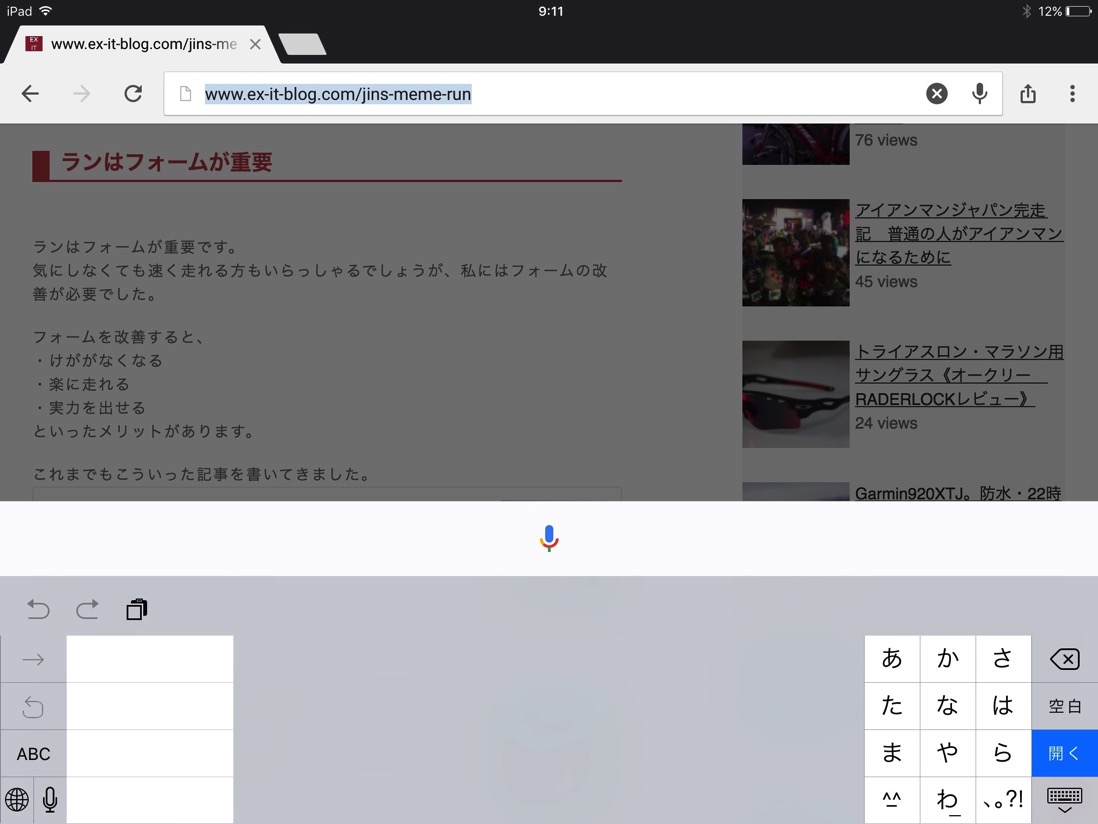1098x824 pixels.
Task: Open the share menu icon
Action: coord(1027,93)
